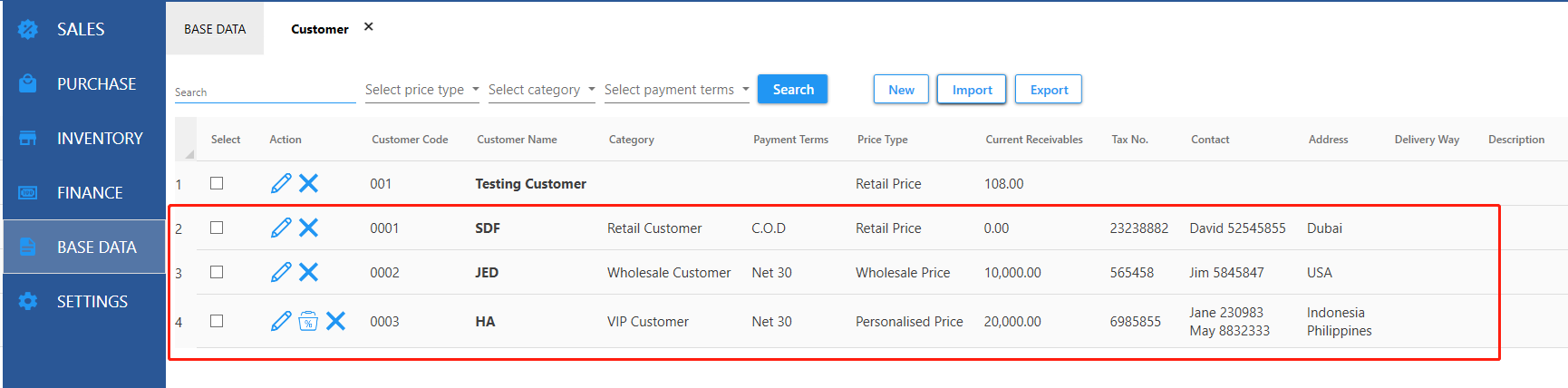Select the checkbox in the SDF row
Image resolution: width=1568 pixels, height=388 pixels.
coord(217,228)
